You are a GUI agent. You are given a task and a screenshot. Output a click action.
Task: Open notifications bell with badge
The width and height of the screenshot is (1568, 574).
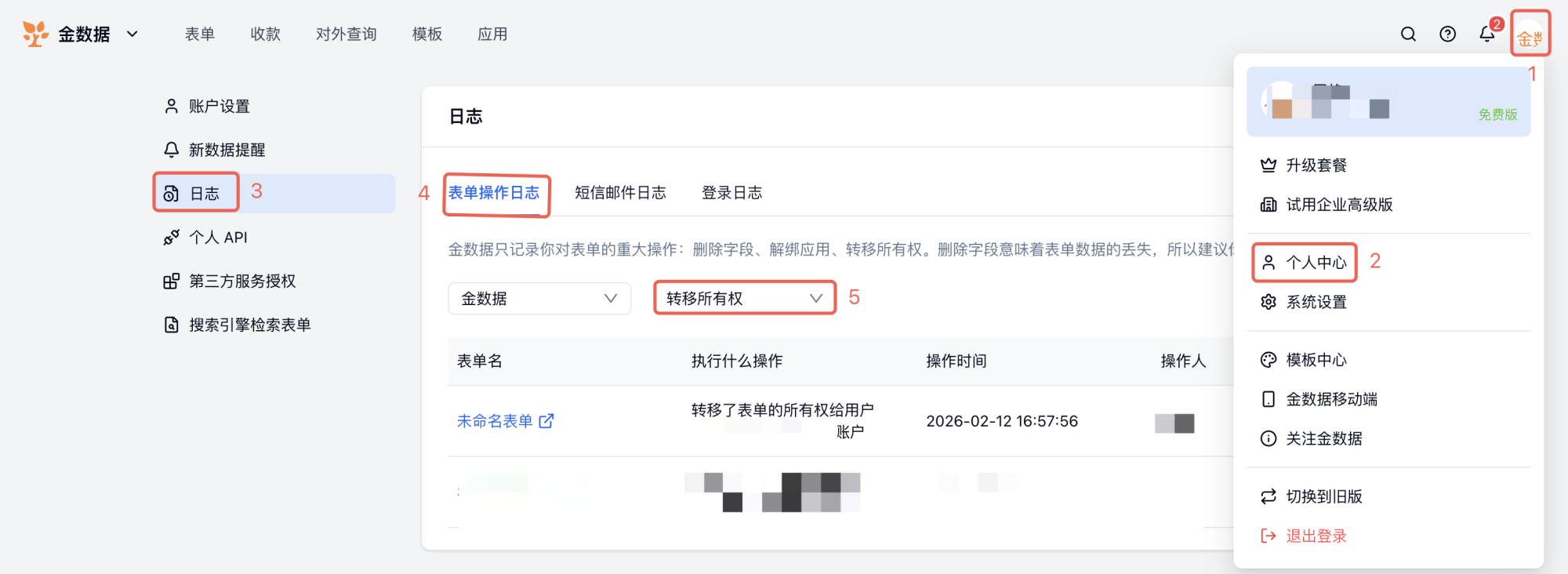[x=1486, y=34]
